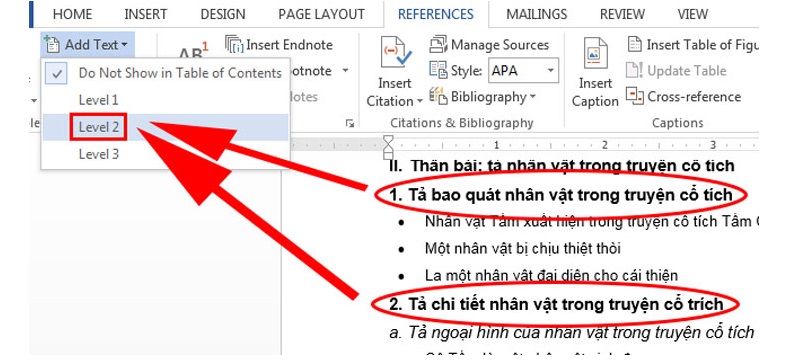Viewport: 800px width, 361px height.
Task: Switch to the Page Layout tab
Action: 321,14
